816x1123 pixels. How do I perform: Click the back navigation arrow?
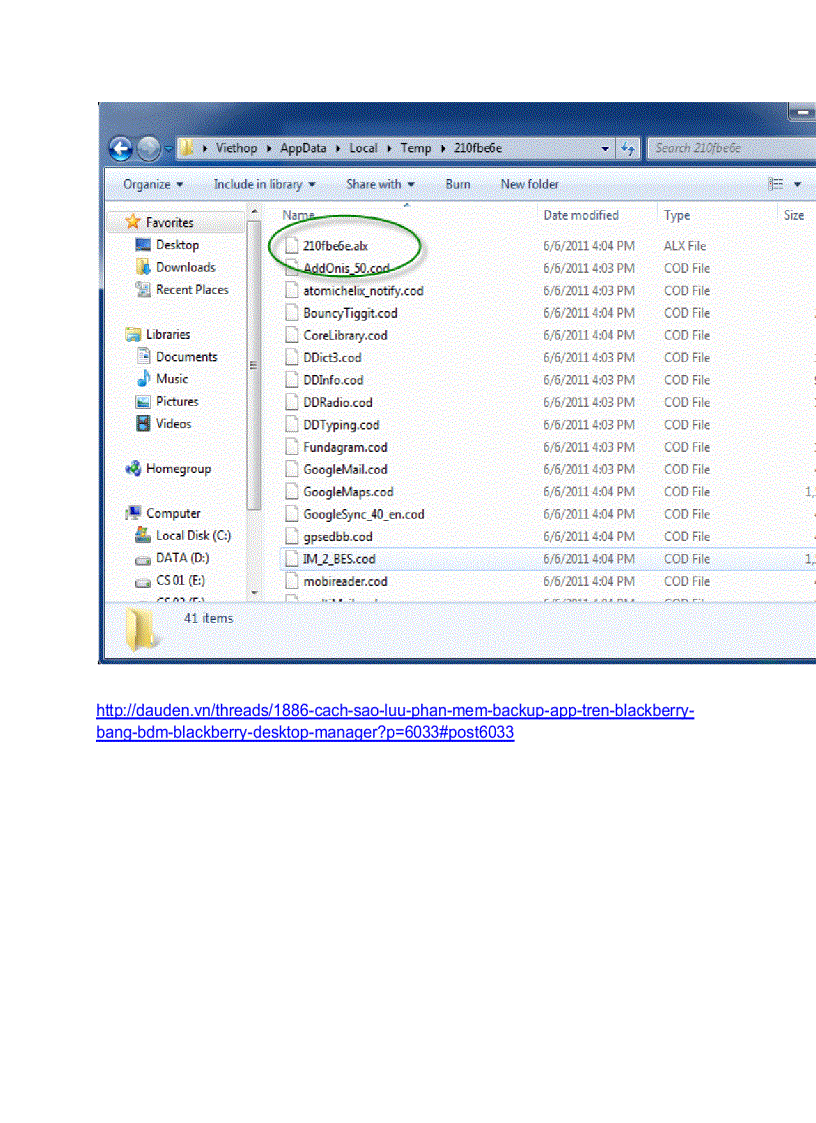click(x=120, y=148)
